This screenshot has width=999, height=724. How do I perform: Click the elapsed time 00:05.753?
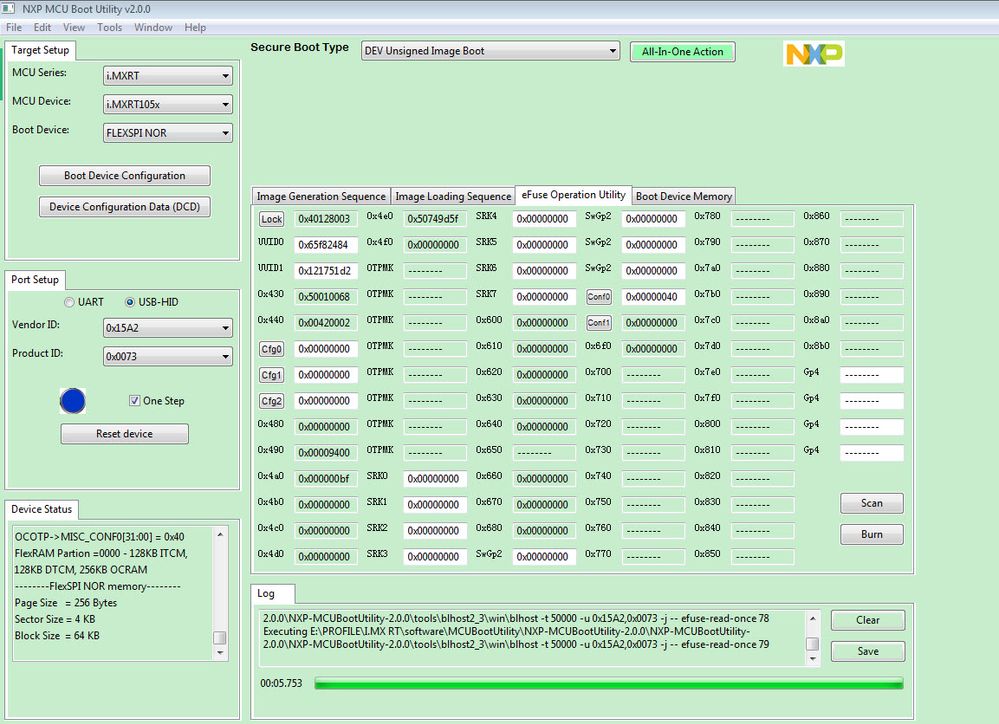pos(281,683)
